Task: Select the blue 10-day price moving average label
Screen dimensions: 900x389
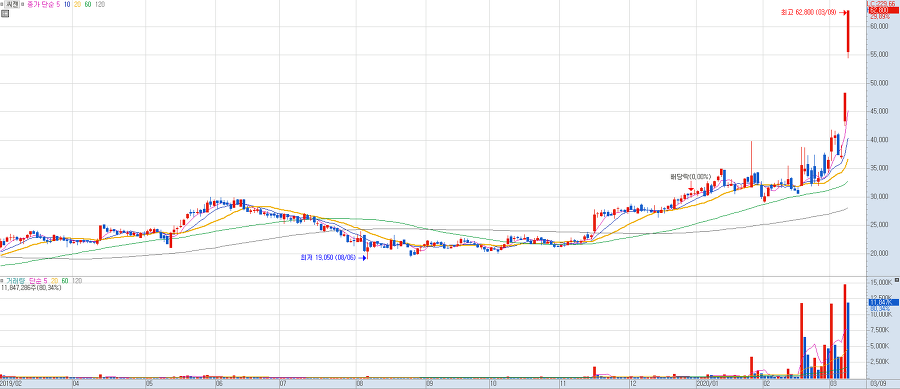Action: (68, 4)
